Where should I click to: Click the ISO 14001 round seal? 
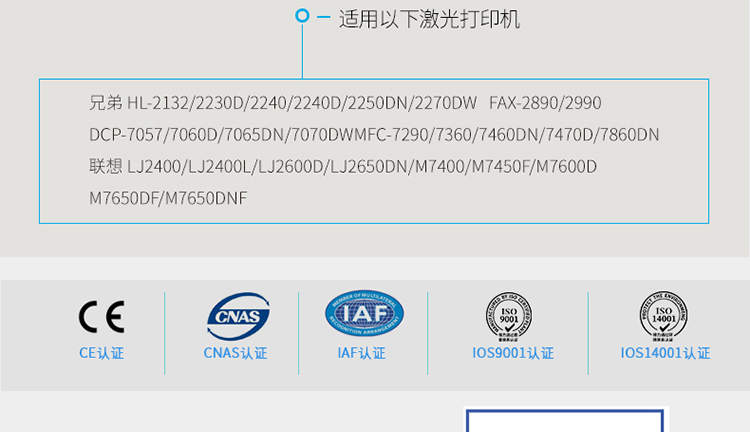point(665,315)
